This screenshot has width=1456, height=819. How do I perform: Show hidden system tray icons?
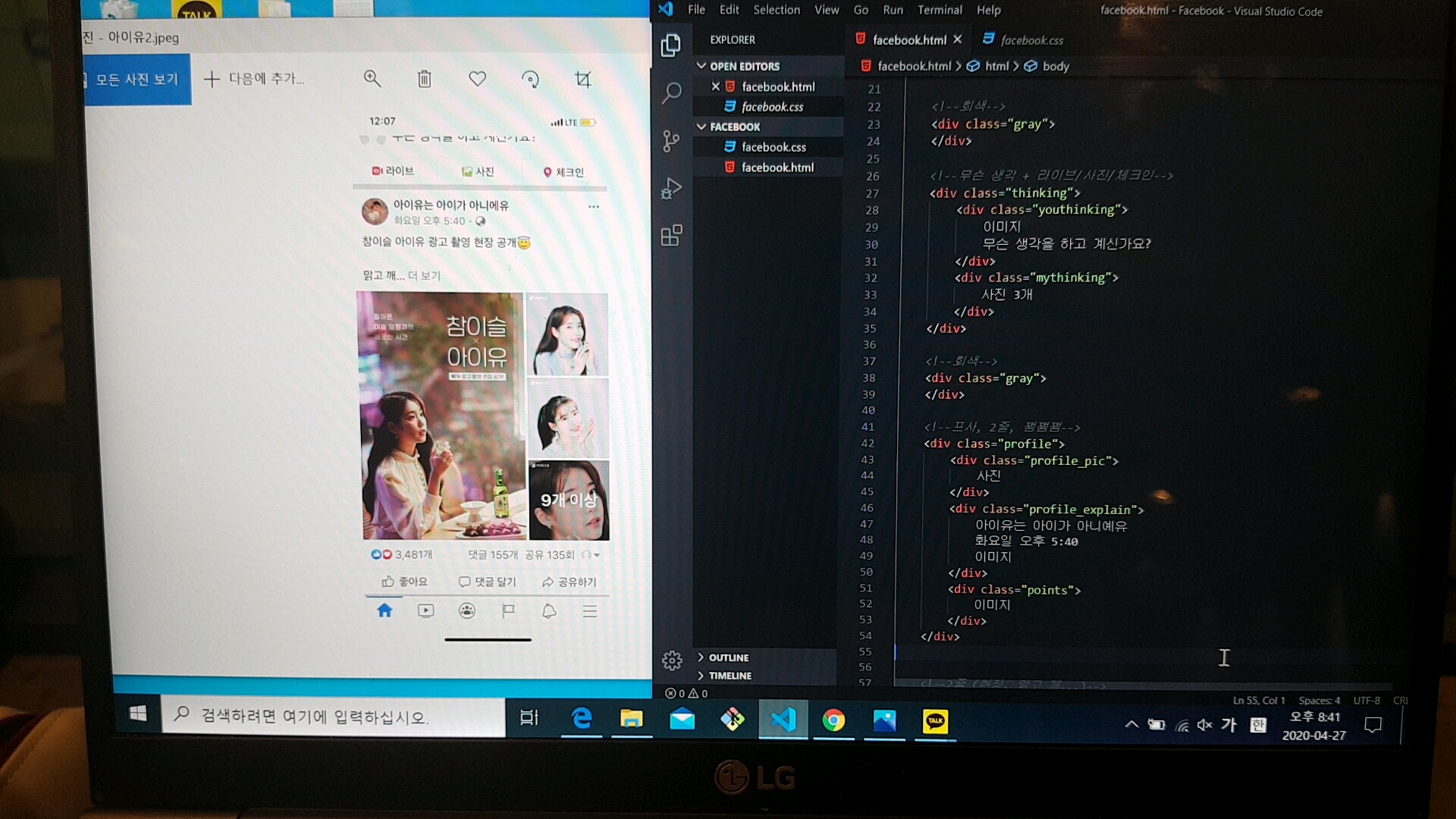(x=1131, y=724)
